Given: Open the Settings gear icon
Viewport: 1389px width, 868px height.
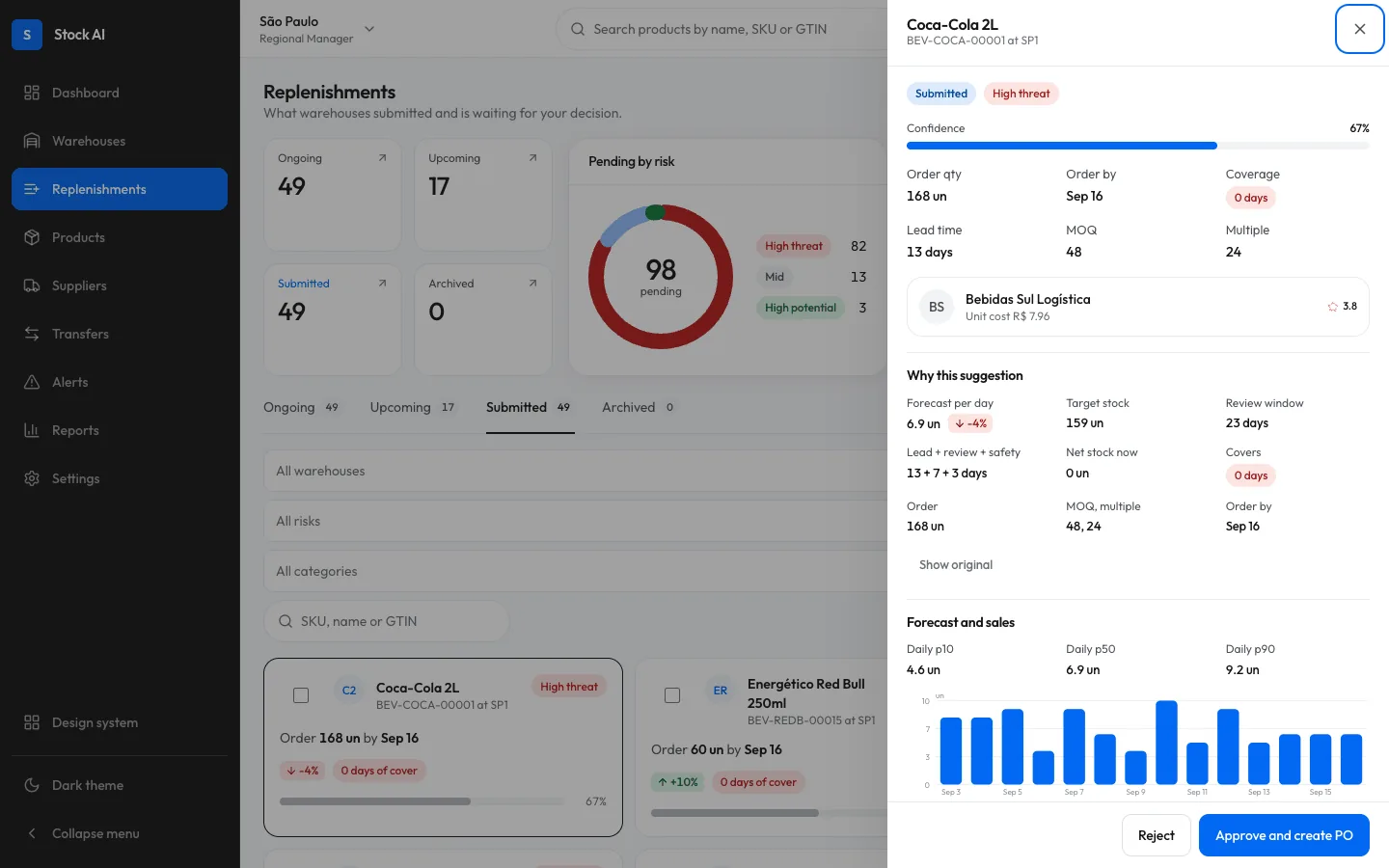Looking at the screenshot, I should 32,478.
